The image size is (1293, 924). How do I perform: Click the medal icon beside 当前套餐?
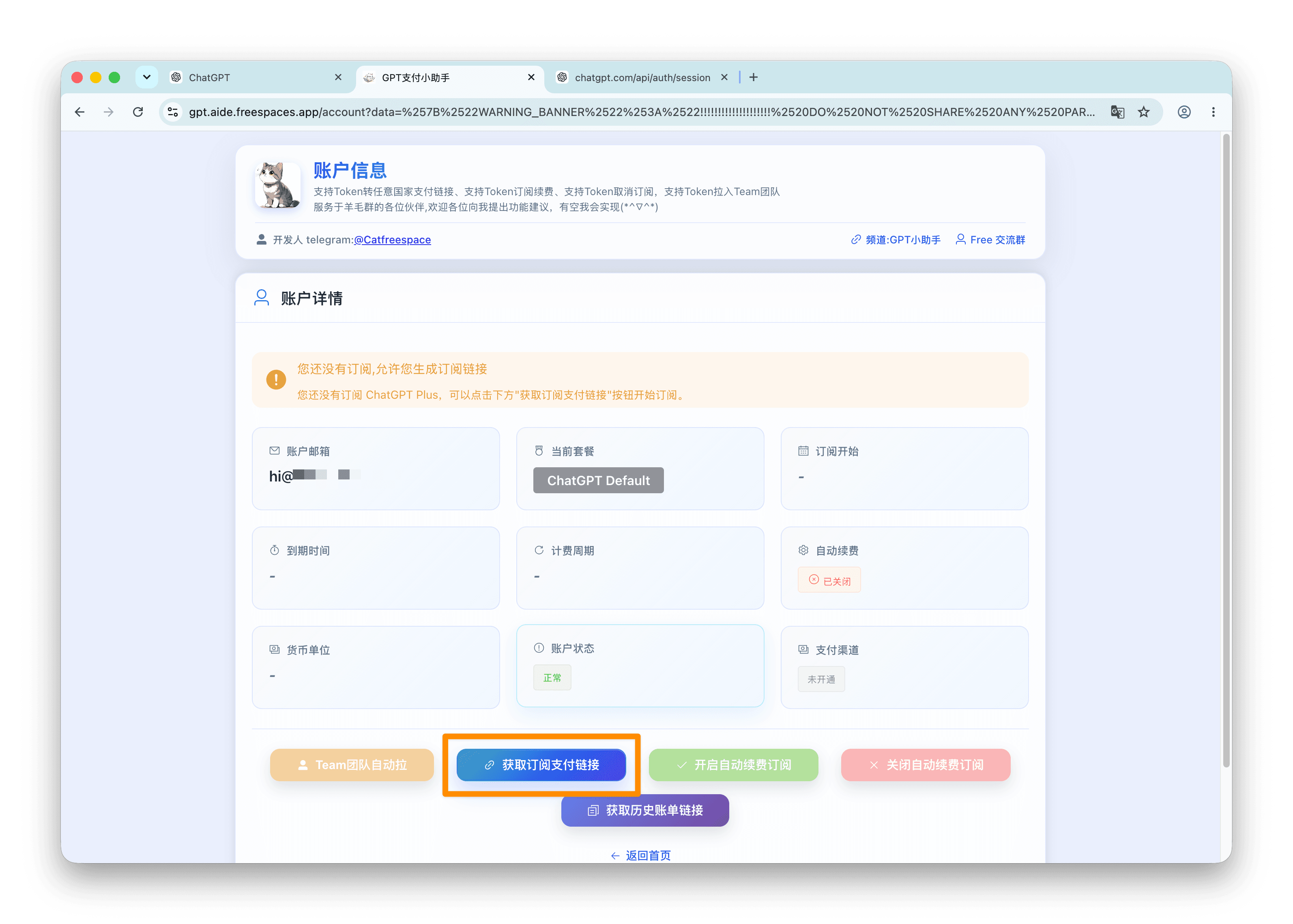(539, 451)
